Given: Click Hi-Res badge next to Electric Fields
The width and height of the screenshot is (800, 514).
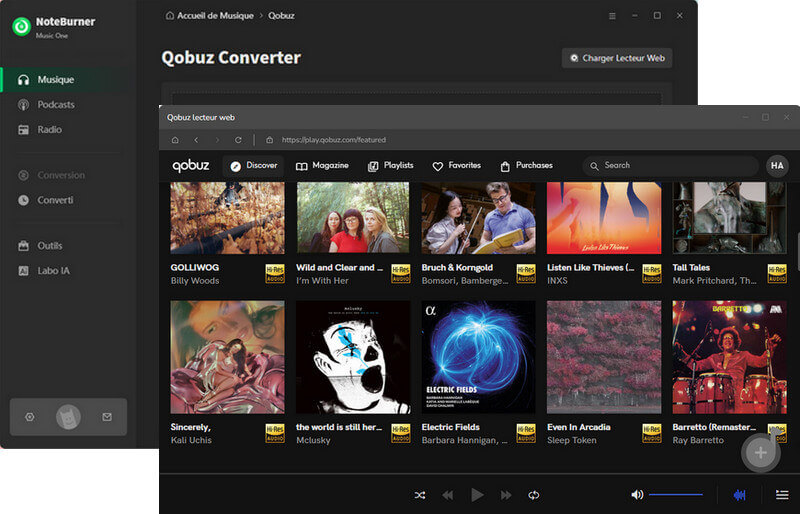Looking at the screenshot, I should click(526, 433).
